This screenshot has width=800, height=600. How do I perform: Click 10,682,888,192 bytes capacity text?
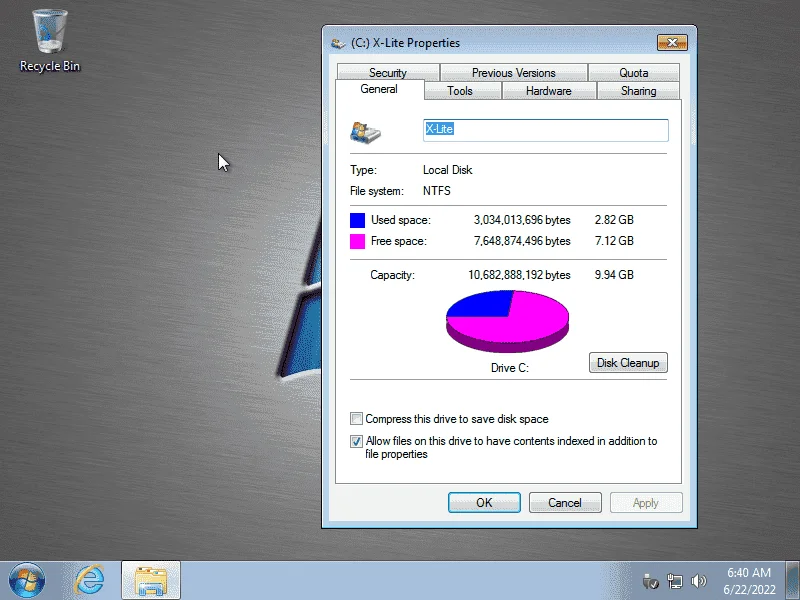tap(519, 275)
